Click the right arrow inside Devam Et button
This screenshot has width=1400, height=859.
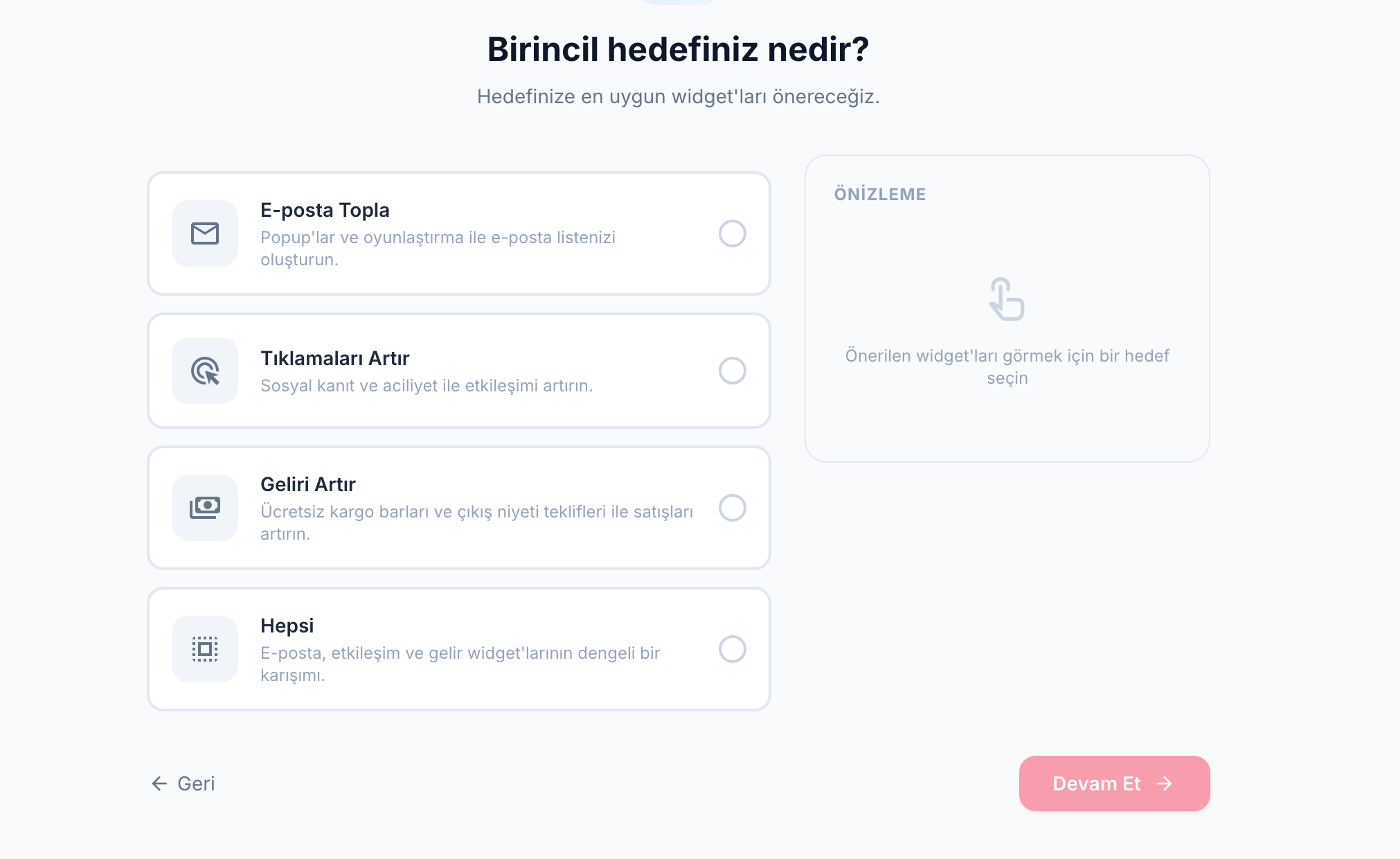click(x=1166, y=783)
